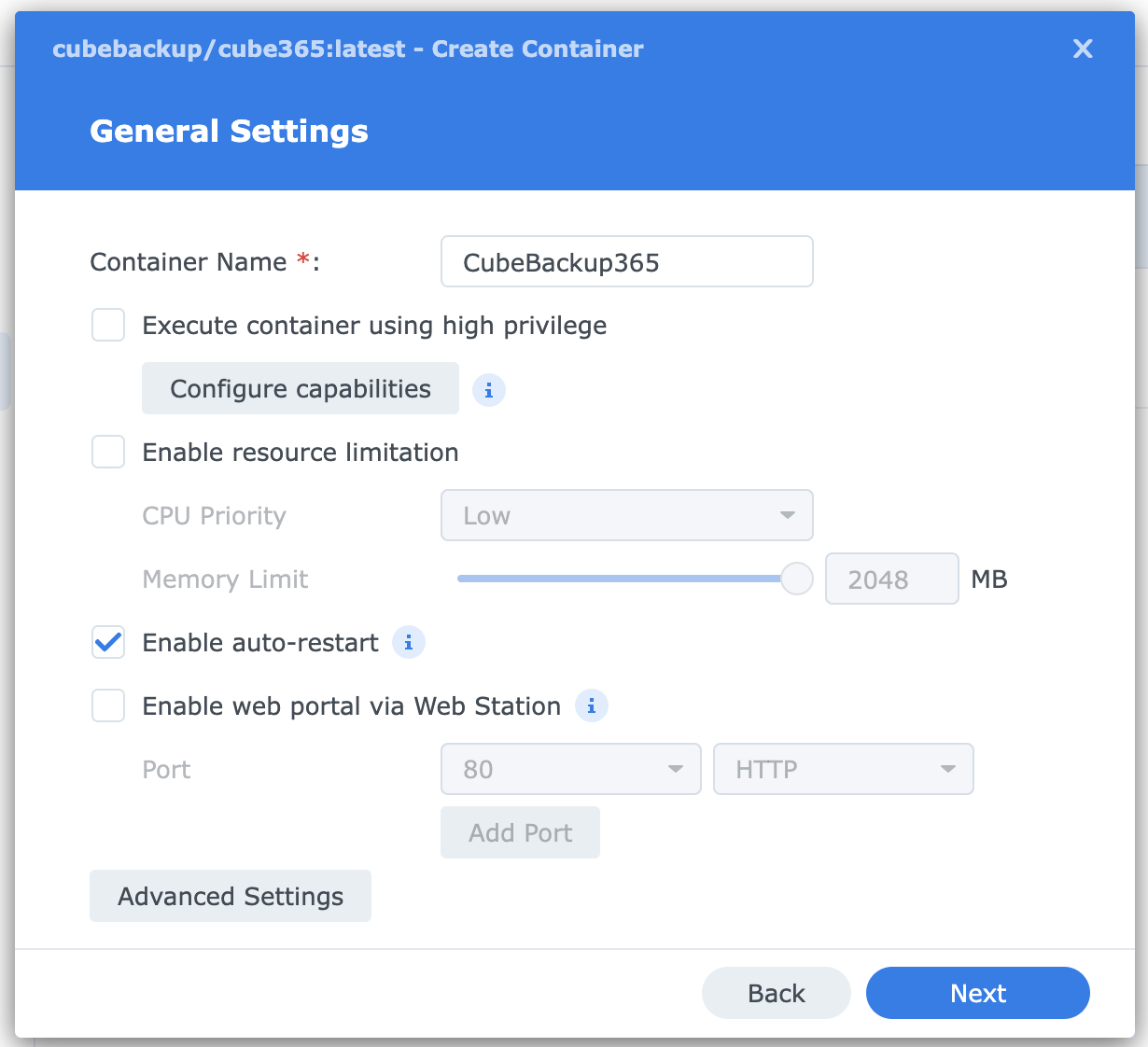Open the HTTP protocol dropdown
Screen dimensions: 1148x1047
[x=844, y=769]
